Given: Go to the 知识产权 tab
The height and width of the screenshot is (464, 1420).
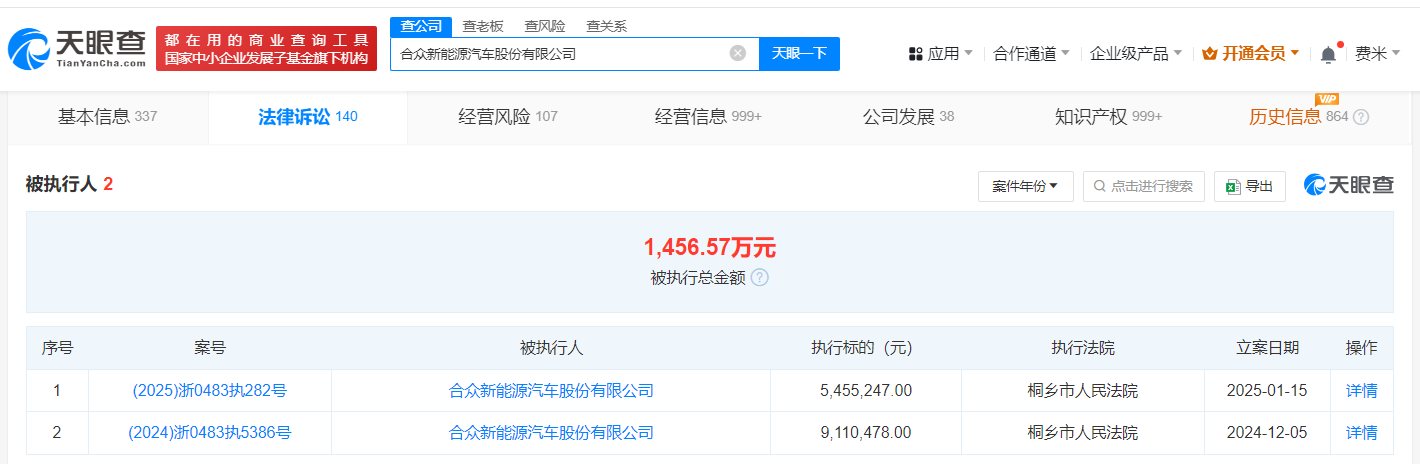Looking at the screenshot, I should [x=1107, y=117].
